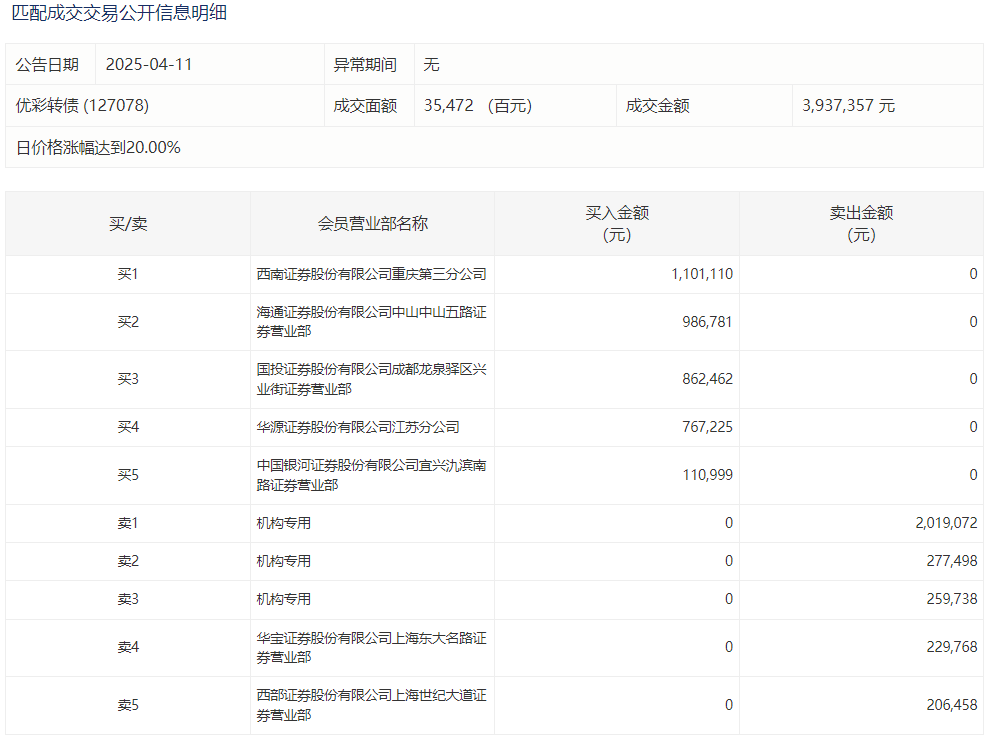988x739 pixels.
Task: Click the 卖出金额 column header
Action: [x=861, y=224]
